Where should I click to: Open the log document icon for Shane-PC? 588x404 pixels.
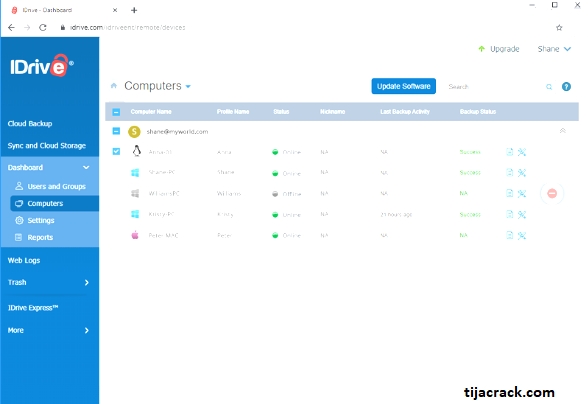pos(510,173)
